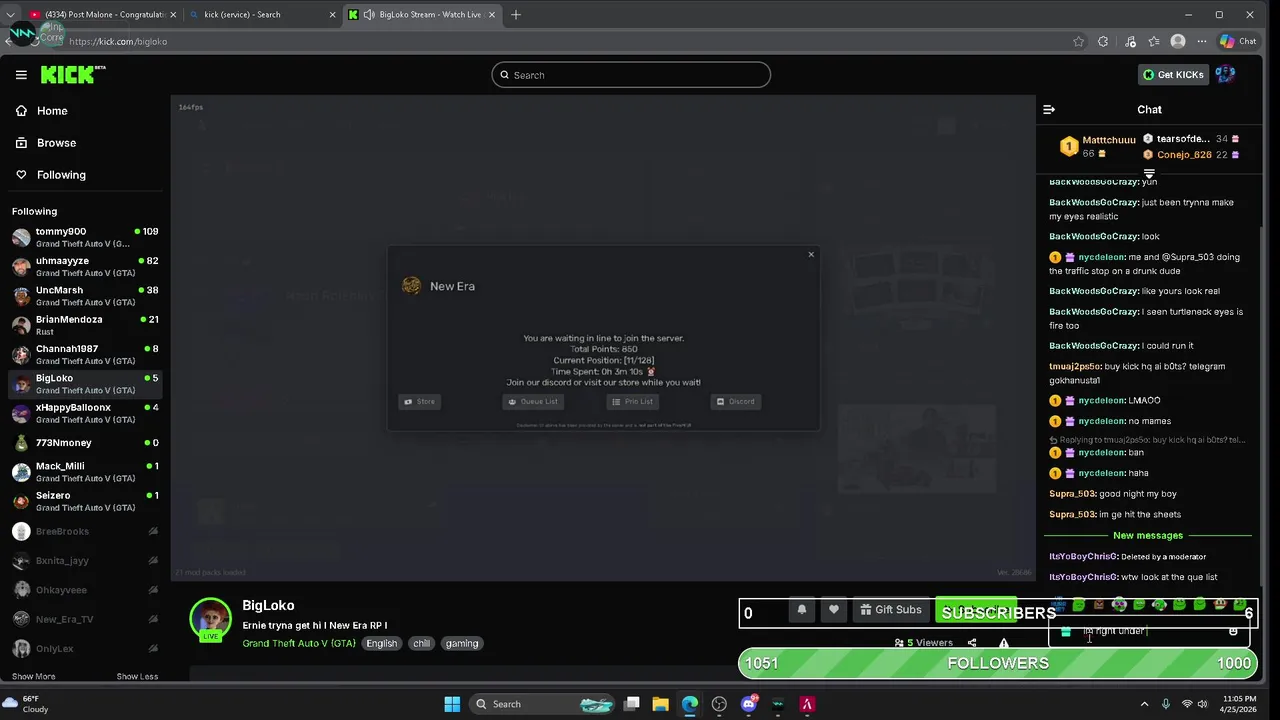Close the New Era queue dialog

click(x=811, y=254)
